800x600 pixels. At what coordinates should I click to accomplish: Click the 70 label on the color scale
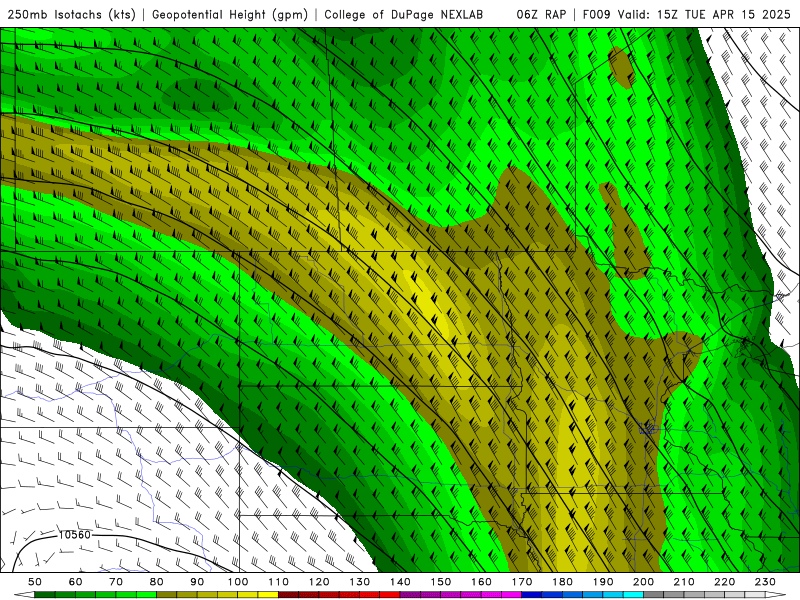pos(116,582)
